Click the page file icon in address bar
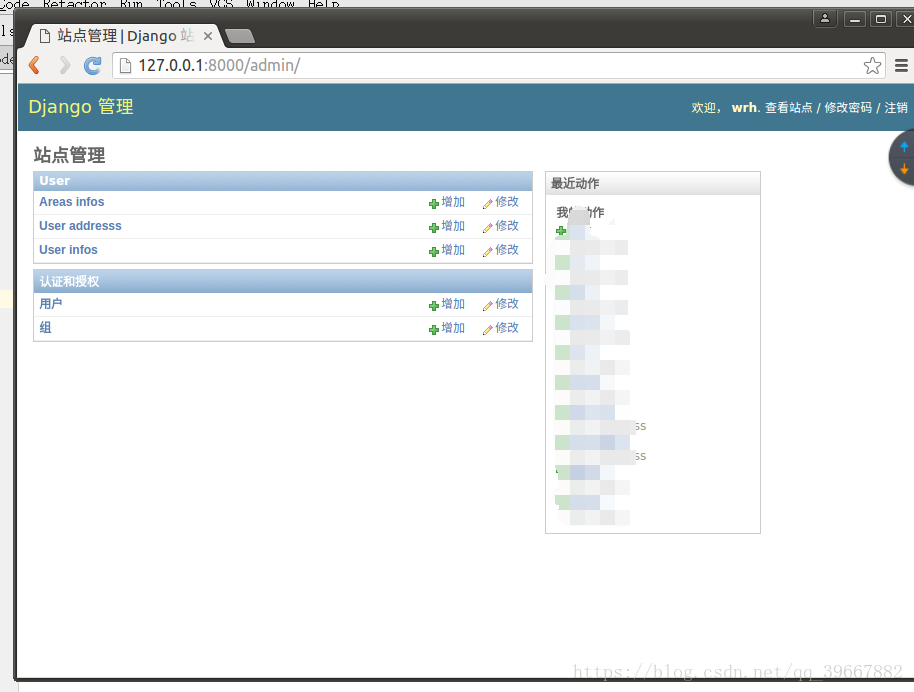This screenshot has height=692, width=914. point(125,66)
